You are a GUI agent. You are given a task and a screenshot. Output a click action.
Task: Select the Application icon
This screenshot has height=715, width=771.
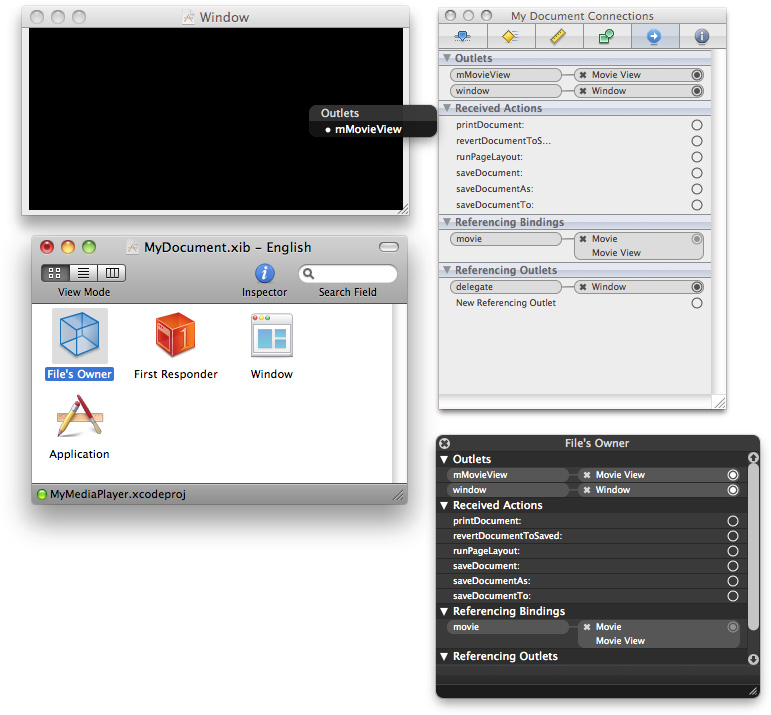pos(80,416)
